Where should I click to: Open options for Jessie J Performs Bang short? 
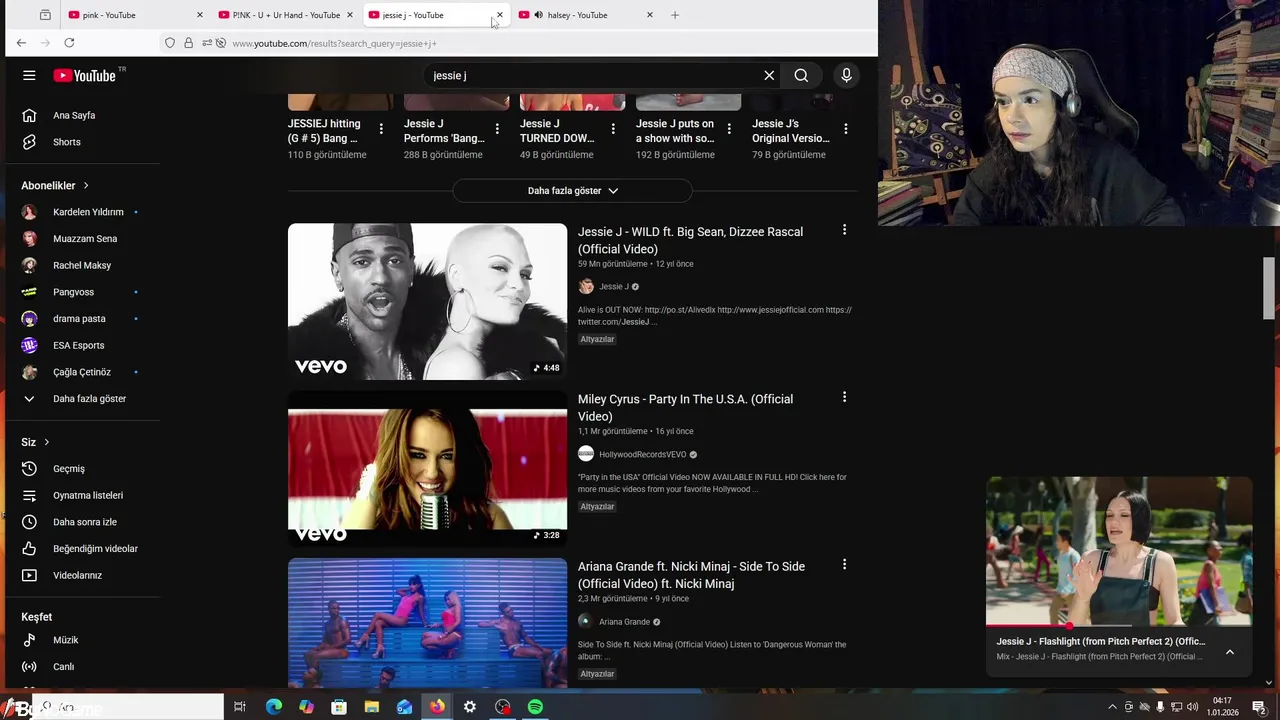(x=497, y=129)
